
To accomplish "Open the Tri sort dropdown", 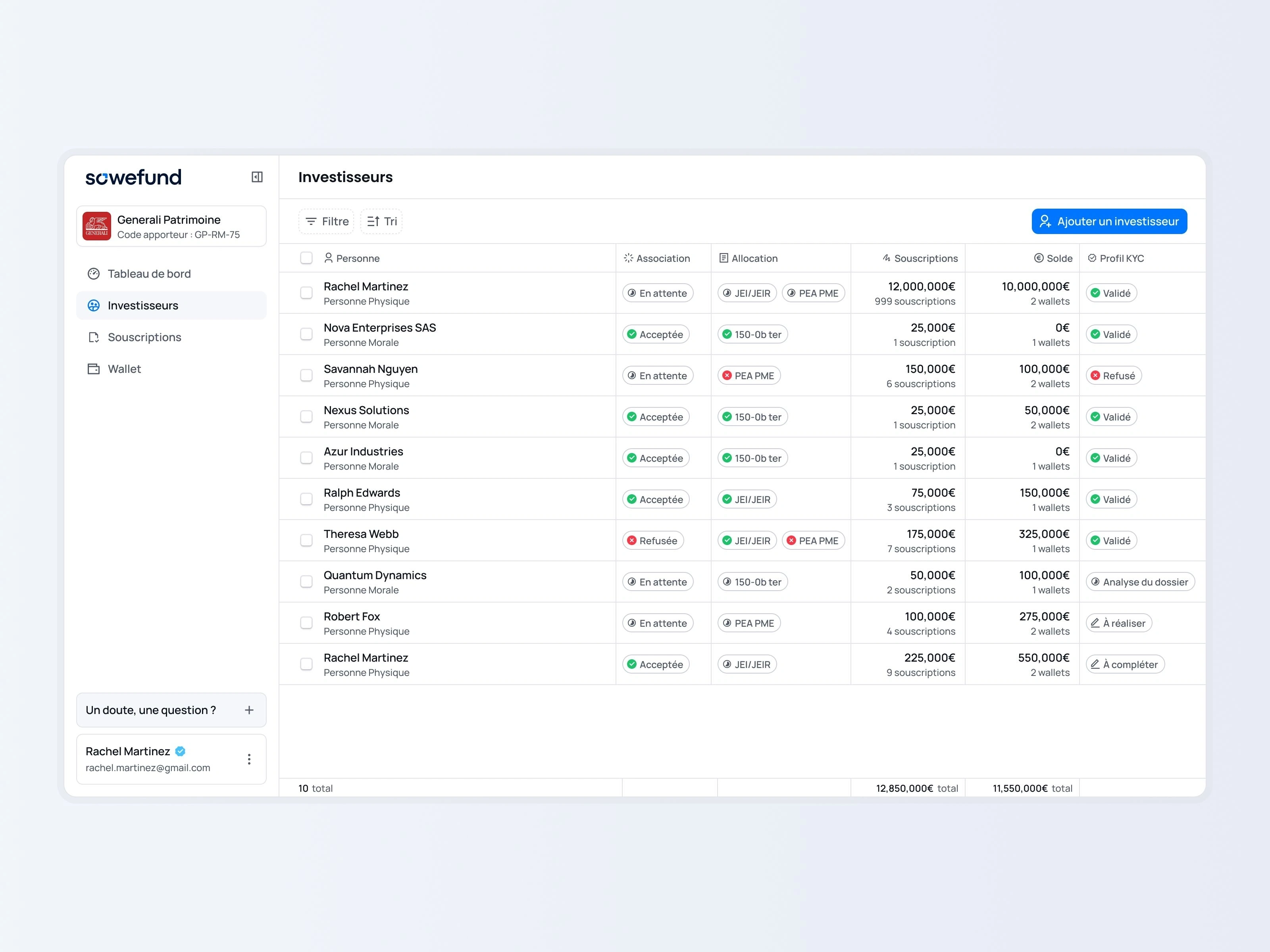I will click(382, 221).
